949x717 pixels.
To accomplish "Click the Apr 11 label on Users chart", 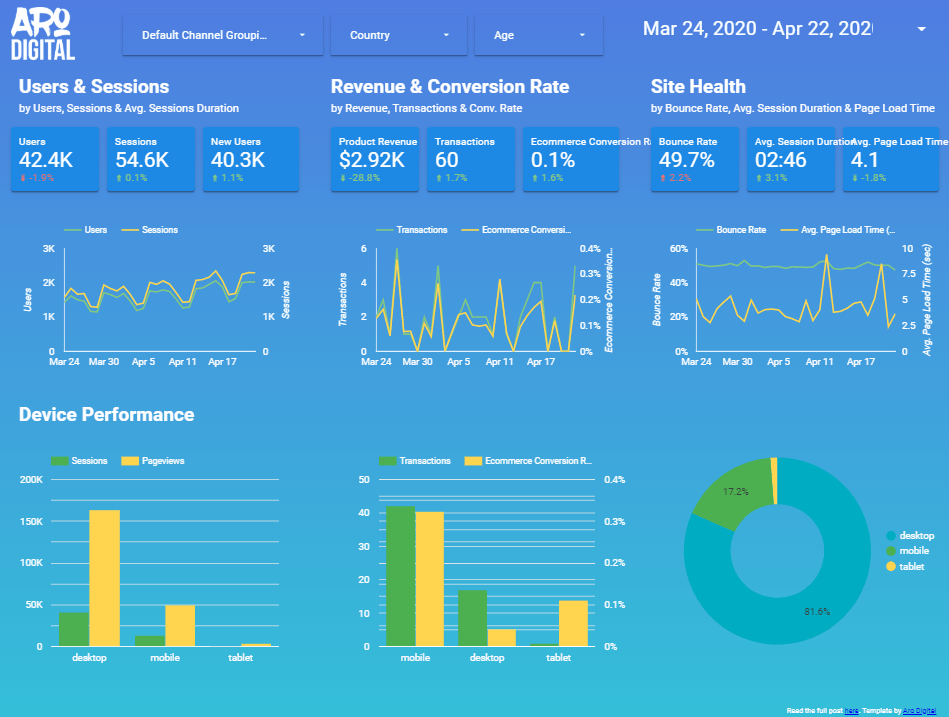I will coord(182,362).
